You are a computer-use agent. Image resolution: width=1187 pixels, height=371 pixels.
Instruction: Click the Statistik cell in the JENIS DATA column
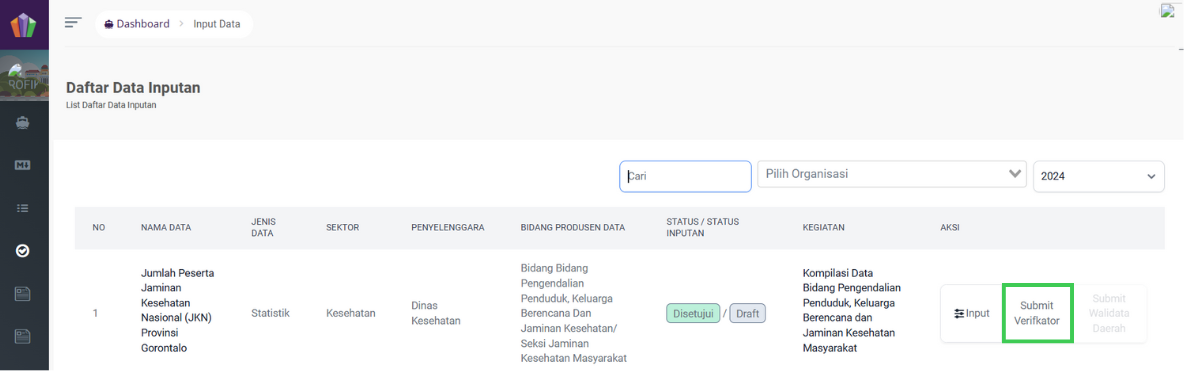(x=270, y=313)
